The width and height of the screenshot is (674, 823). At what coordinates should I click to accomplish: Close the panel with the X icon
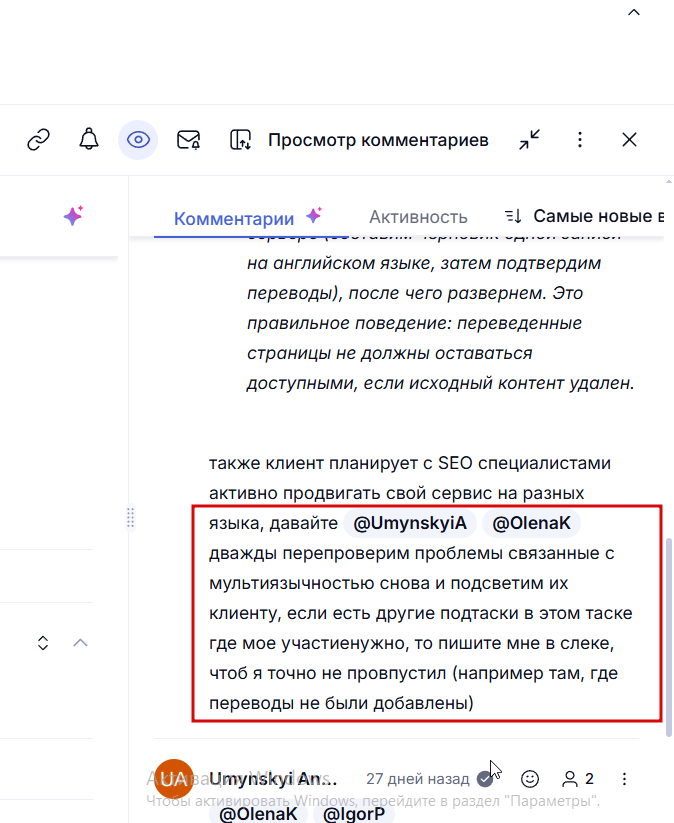pos(629,140)
